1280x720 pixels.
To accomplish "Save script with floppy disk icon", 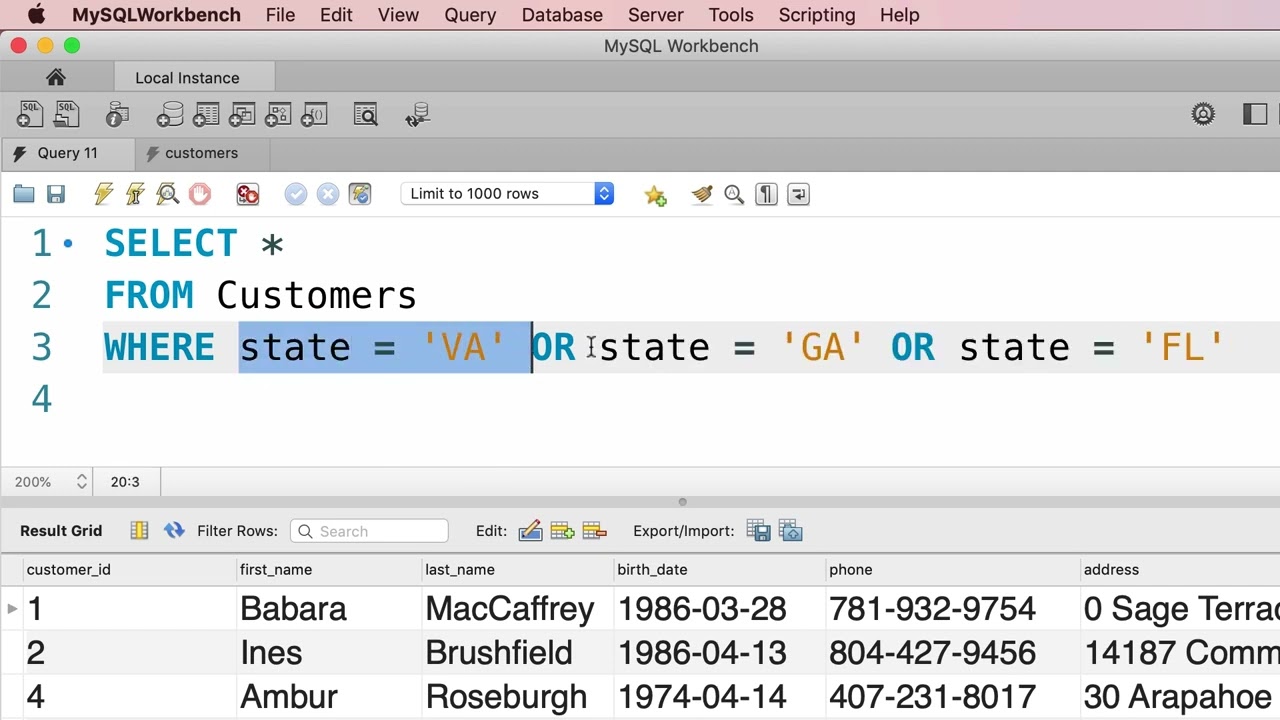I will click(56, 194).
